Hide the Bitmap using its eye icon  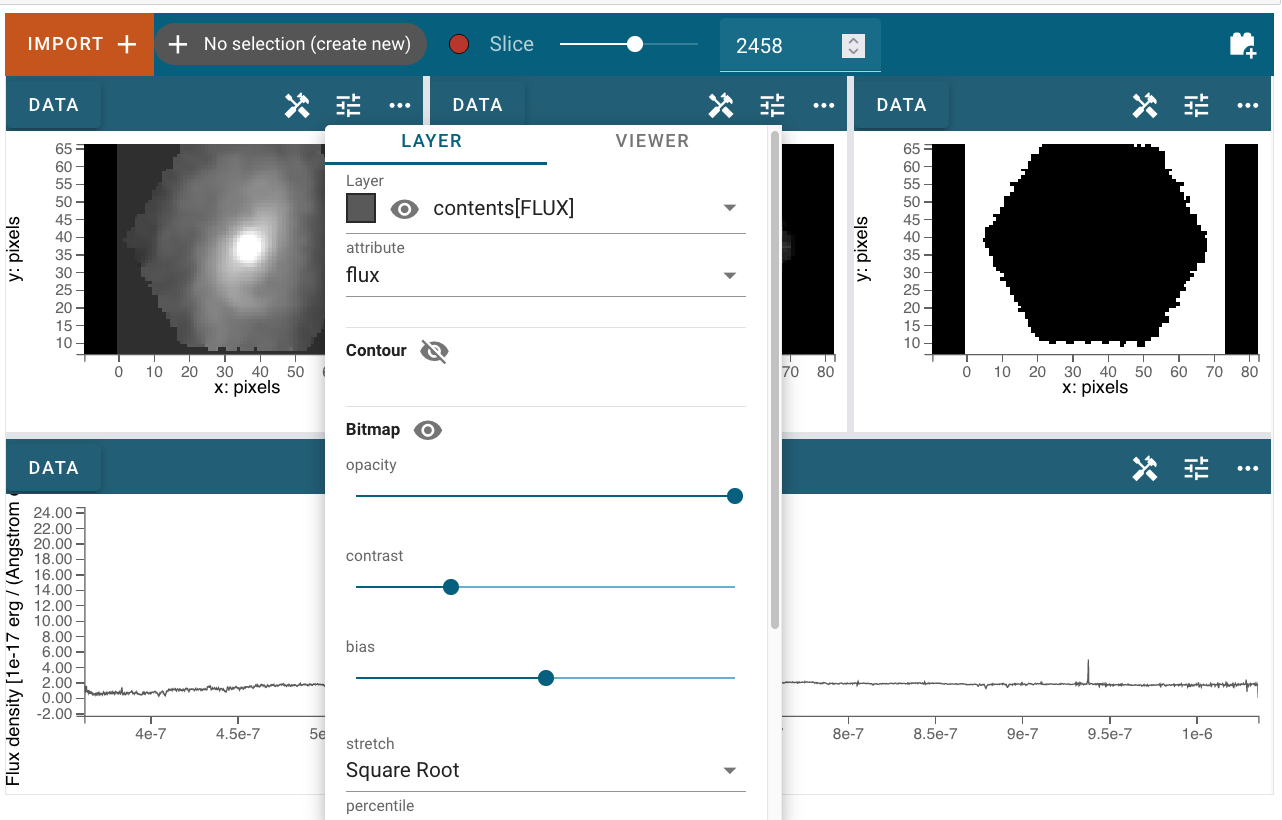coord(428,430)
